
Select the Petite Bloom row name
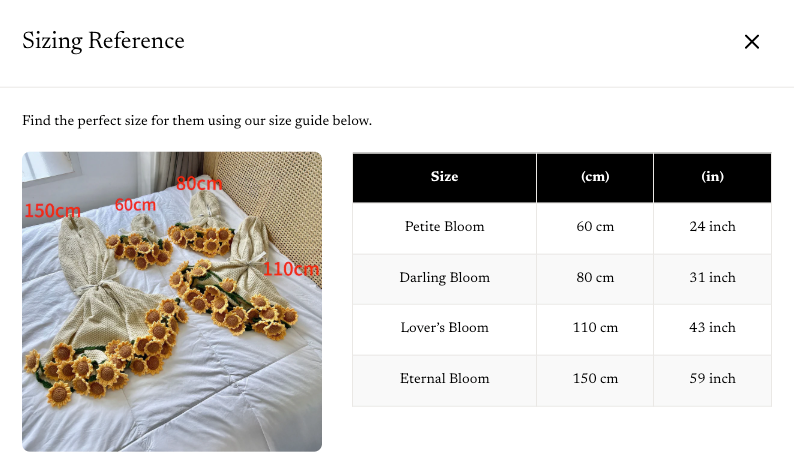click(x=444, y=227)
